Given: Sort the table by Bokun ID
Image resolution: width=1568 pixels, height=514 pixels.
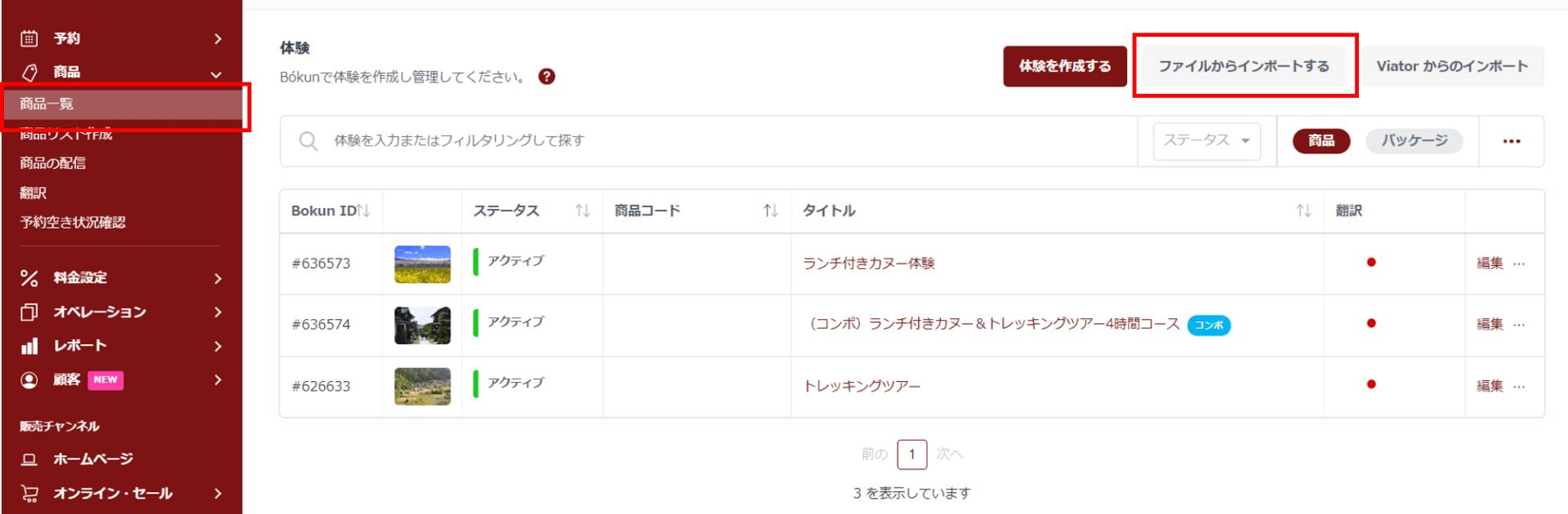Looking at the screenshot, I should [x=363, y=211].
